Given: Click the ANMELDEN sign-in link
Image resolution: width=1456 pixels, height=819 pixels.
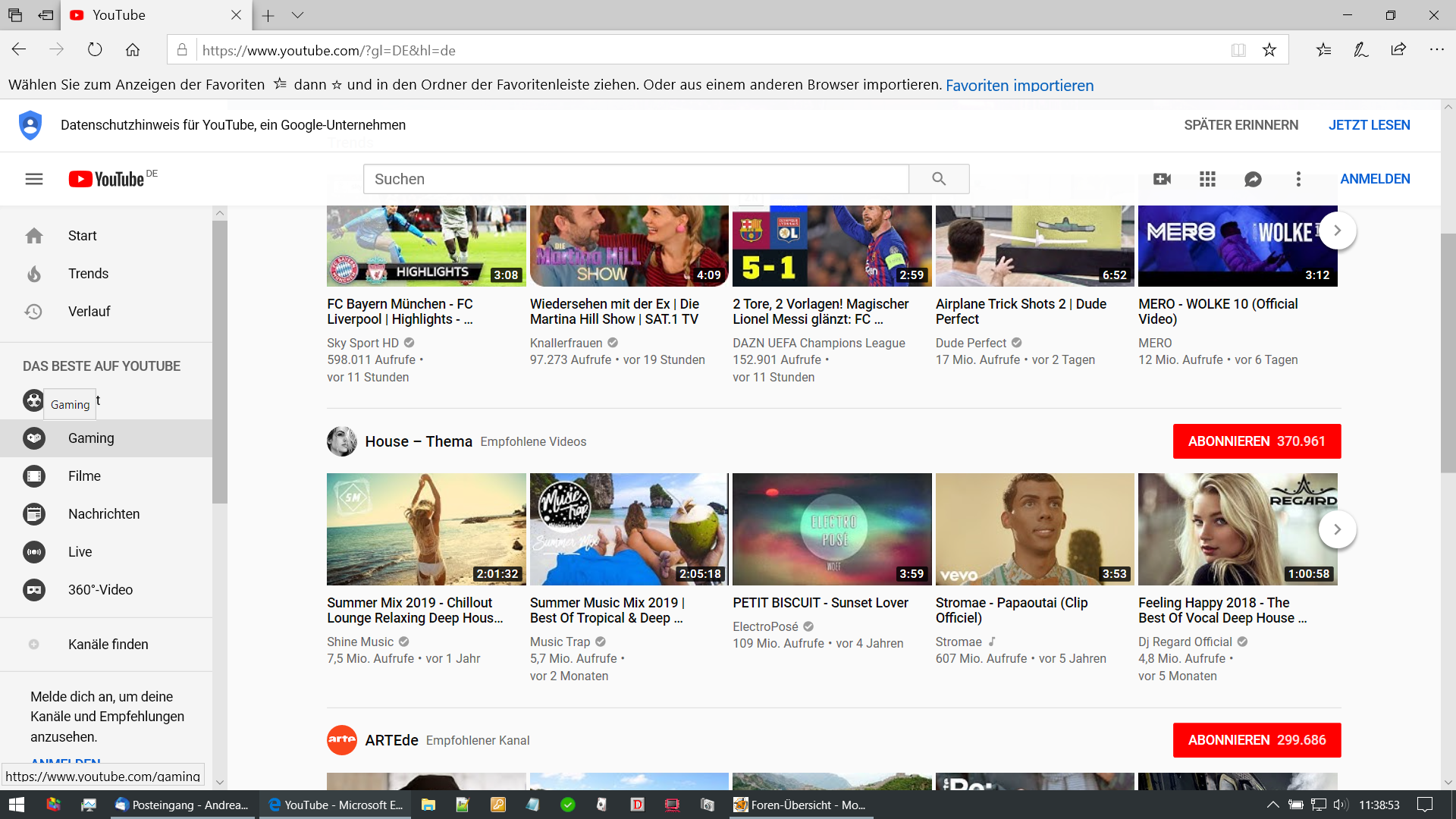Looking at the screenshot, I should coord(1375,179).
